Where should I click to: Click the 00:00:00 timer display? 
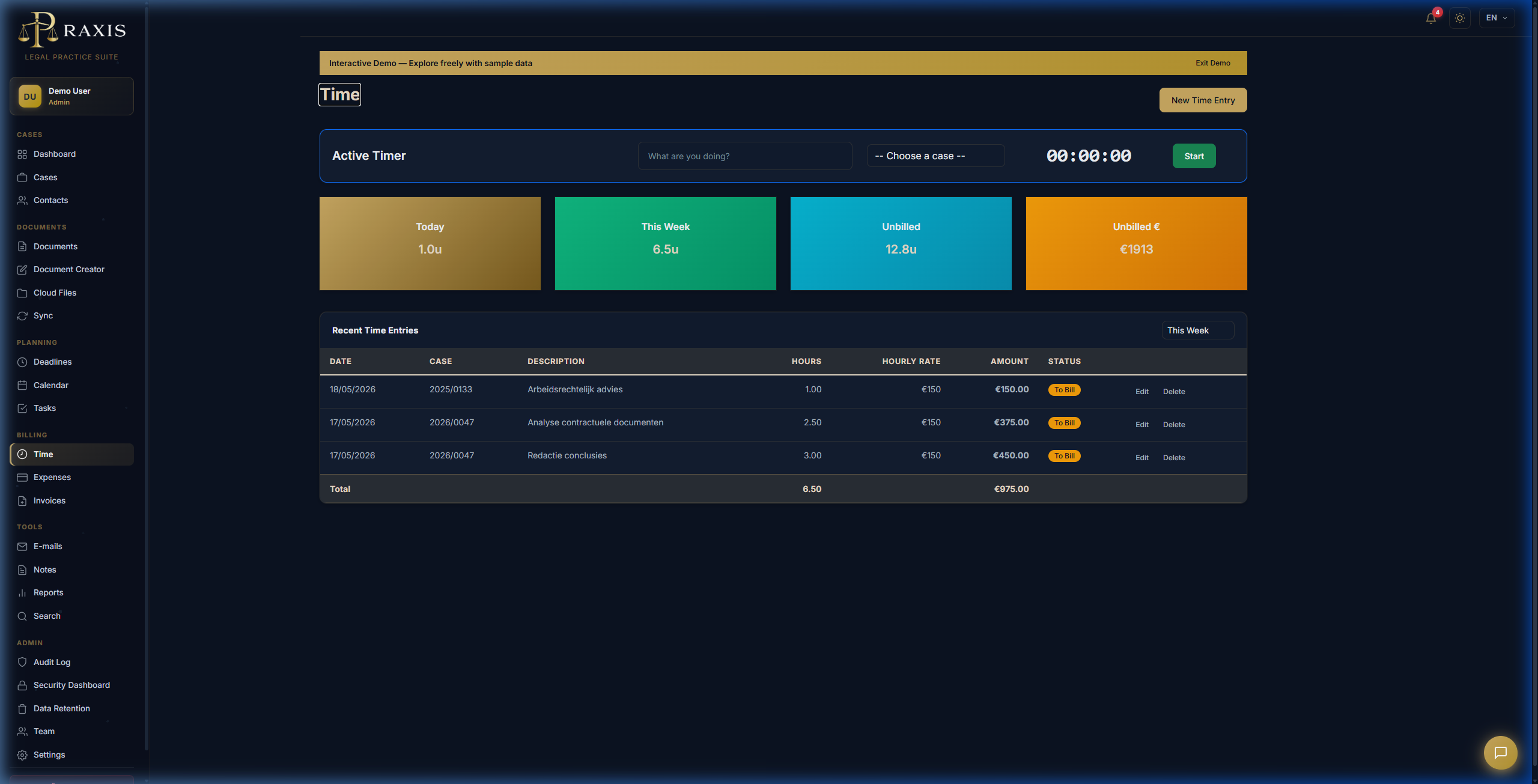(x=1089, y=156)
